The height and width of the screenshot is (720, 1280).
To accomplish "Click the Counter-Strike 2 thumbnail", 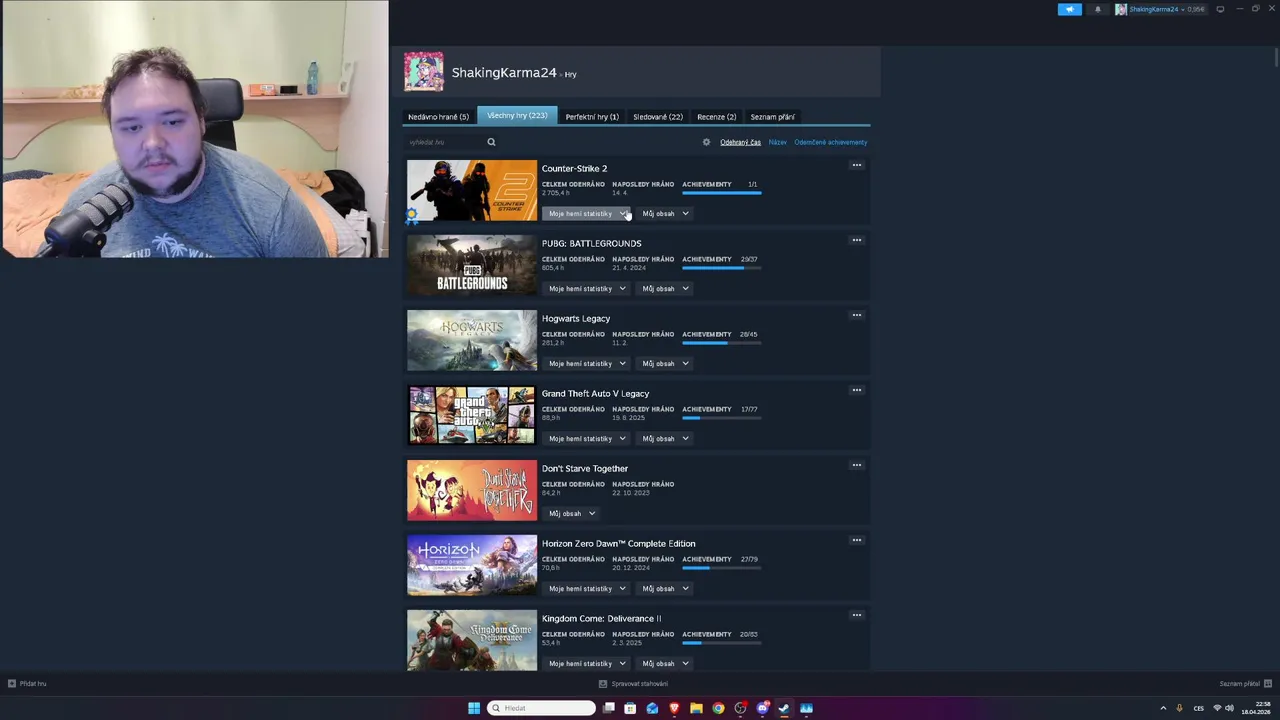I will click(x=472, y=190).
